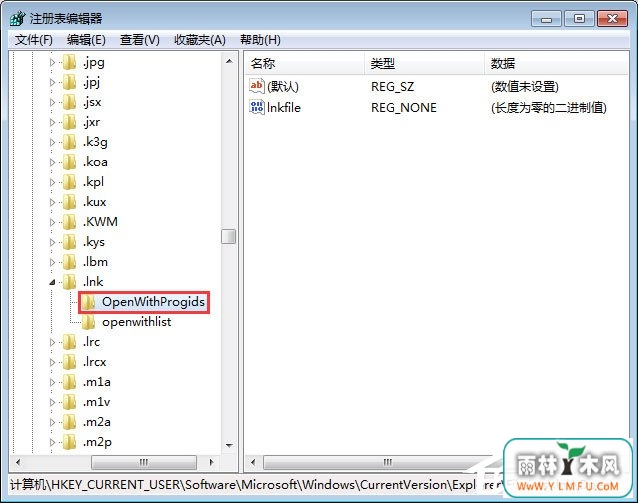Click the .m2a folder icon
This screenshot has width=638, height=503.
coord(69,422)
